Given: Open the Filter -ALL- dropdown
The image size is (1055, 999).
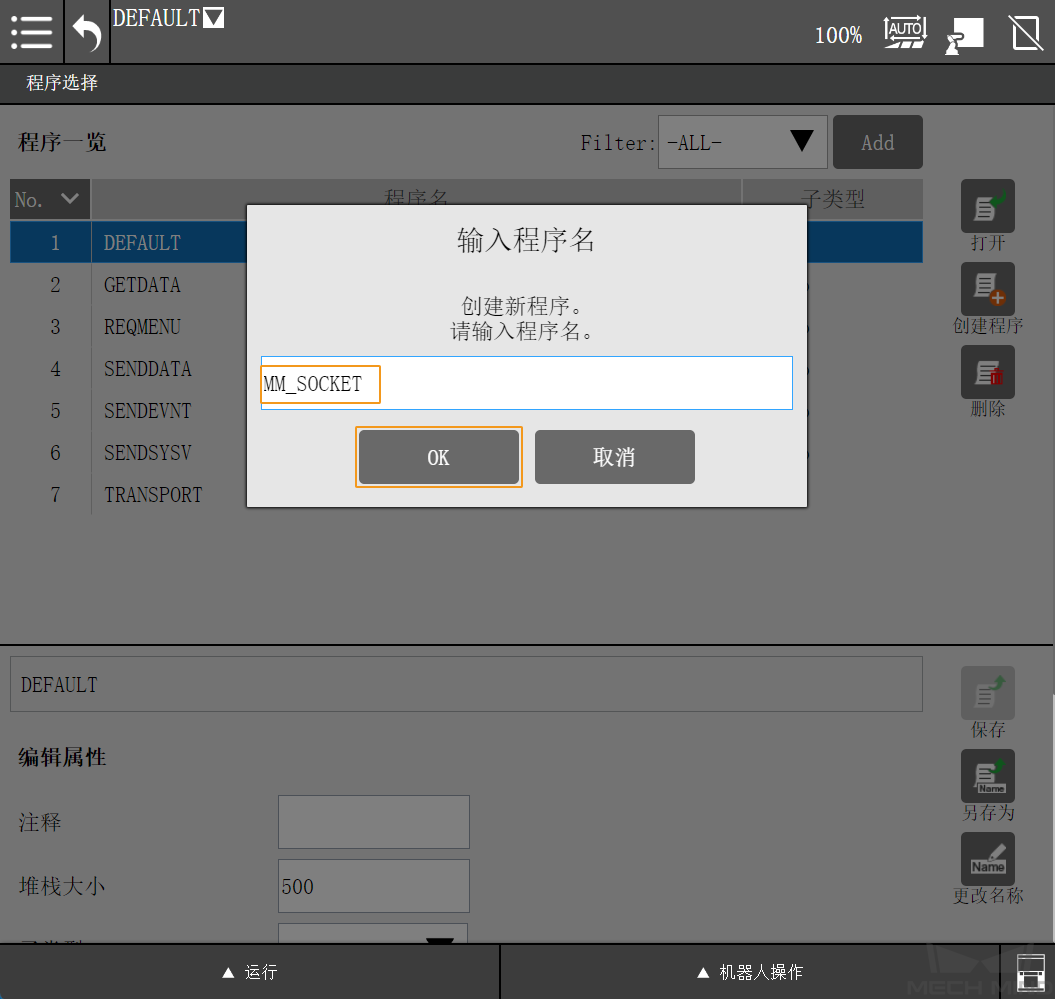Looking at the screenshot, I should click(x=742, y=142).
